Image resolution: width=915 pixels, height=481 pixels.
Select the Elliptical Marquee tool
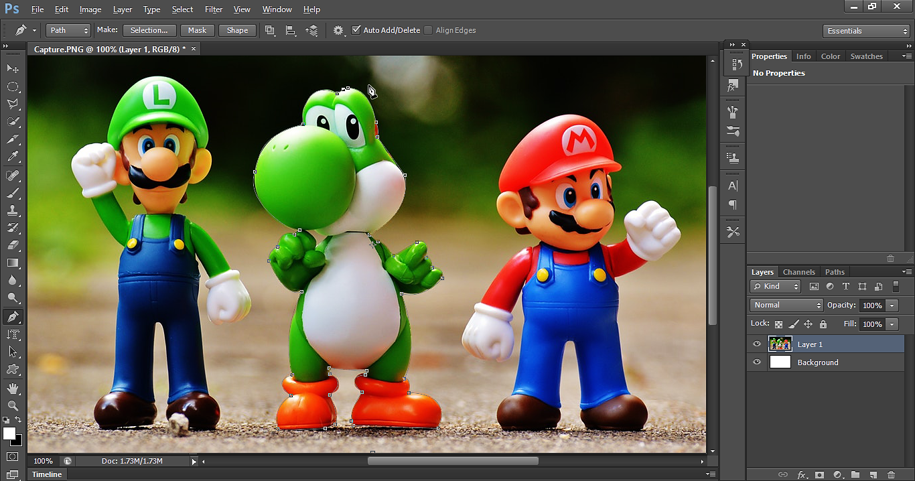(x=12, y=87)
